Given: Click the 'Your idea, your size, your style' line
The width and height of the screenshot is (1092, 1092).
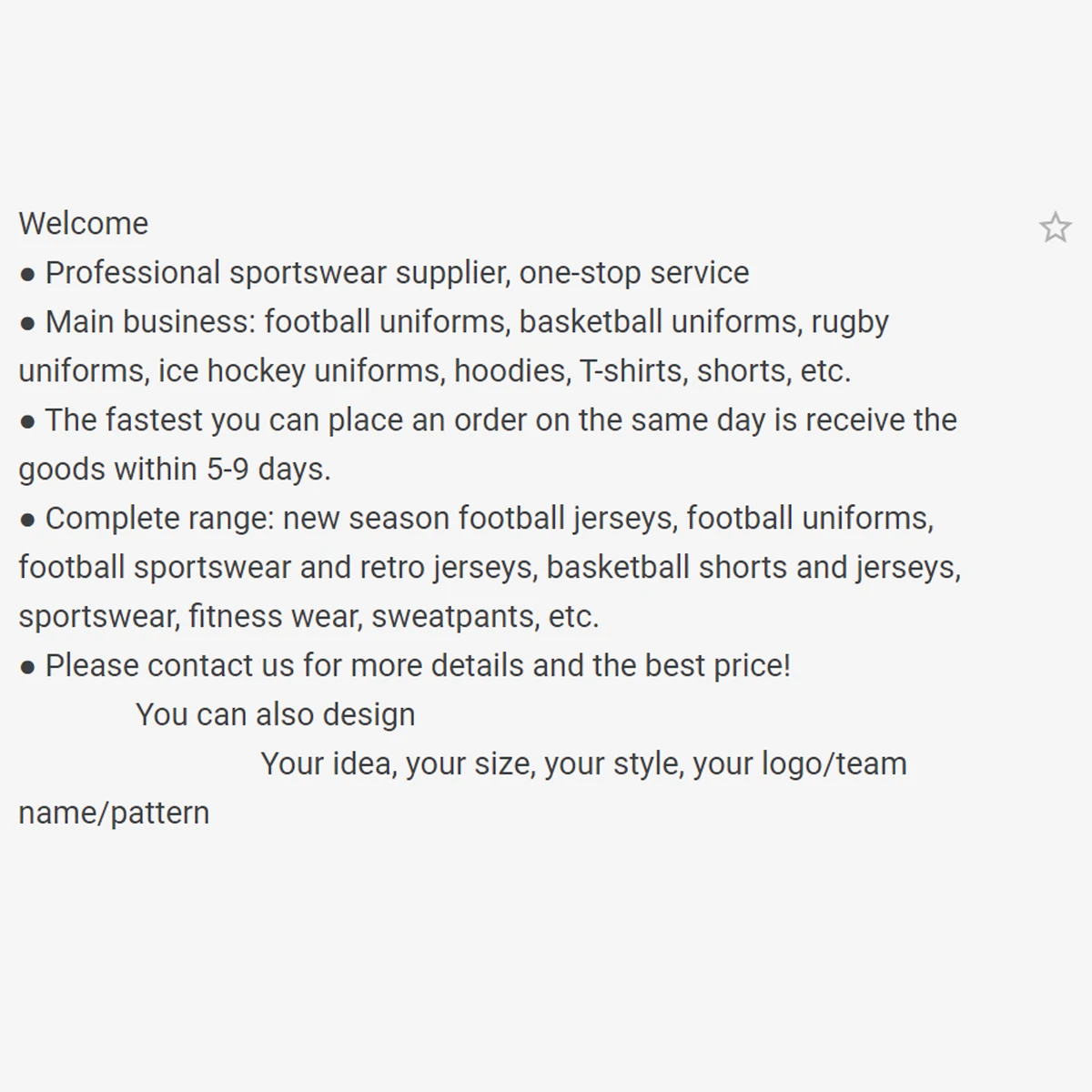Looking at the screenshot, I should [472, 764].
